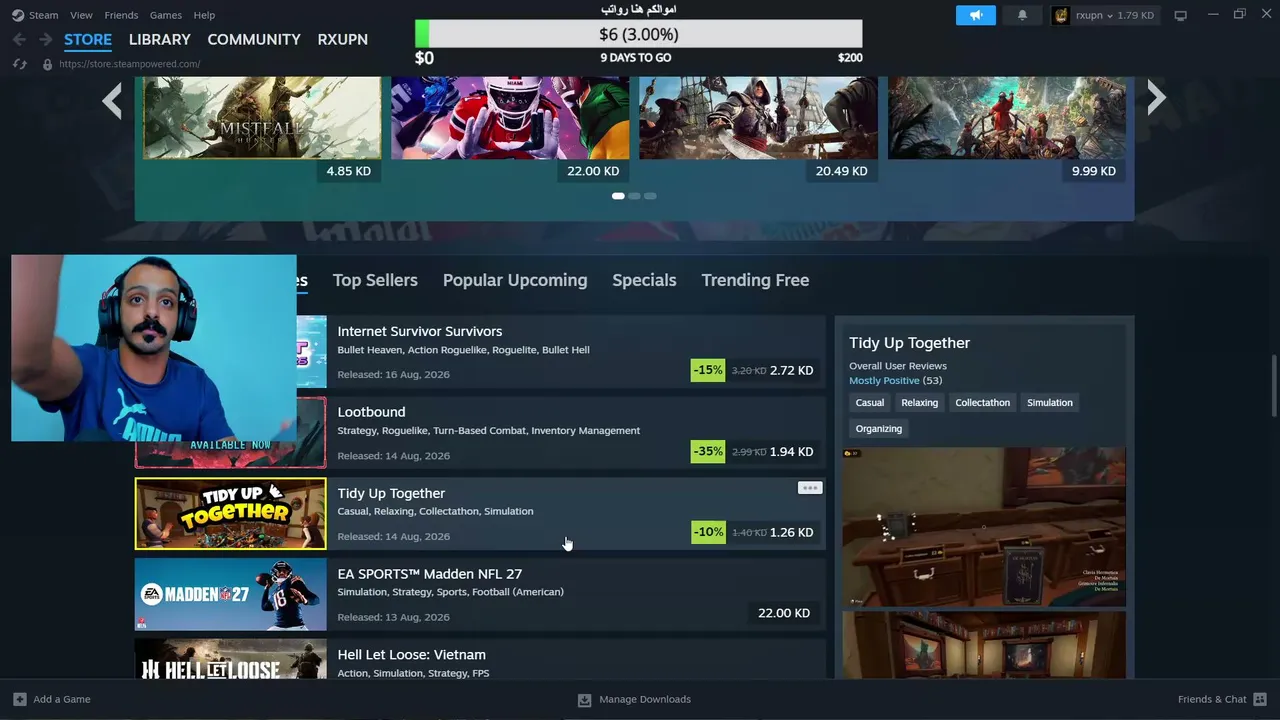Viewport: 1280px width, 720px height.
Task: Expand the rxupn account dropdown
Action: click(x=1110, y=15)
